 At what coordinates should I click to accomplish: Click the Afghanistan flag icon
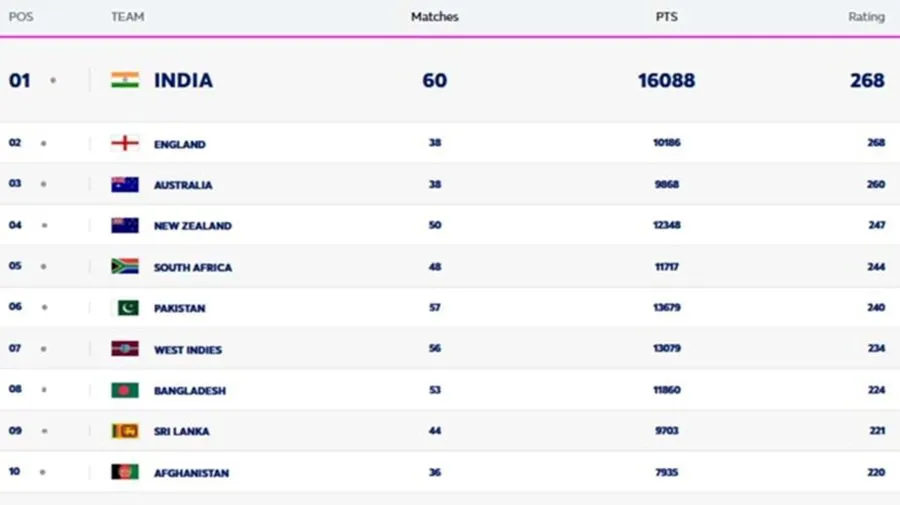(x=125, y=472)
